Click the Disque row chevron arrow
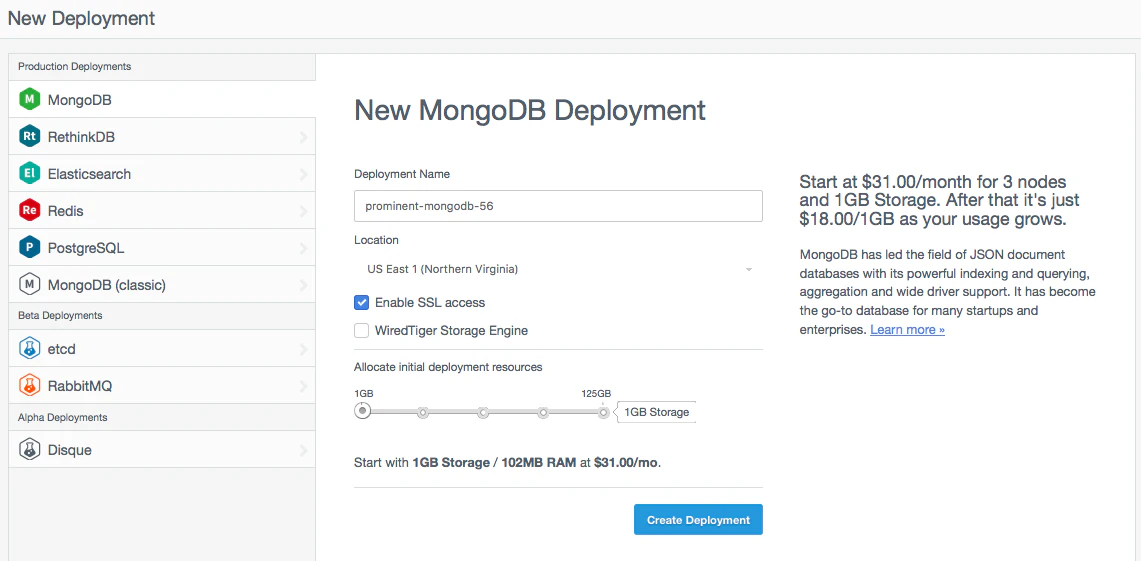 (x=303, y=450)
